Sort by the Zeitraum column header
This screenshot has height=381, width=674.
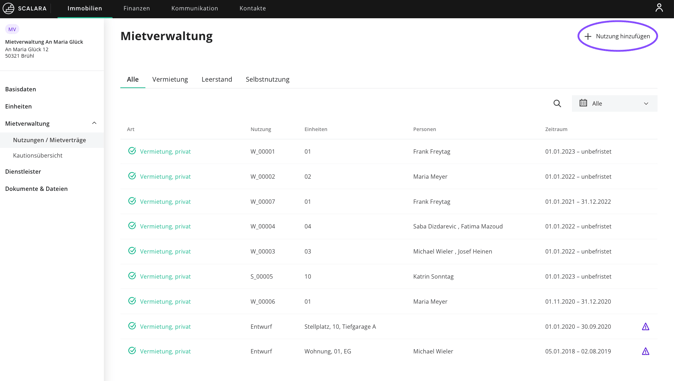click(556, 129)
